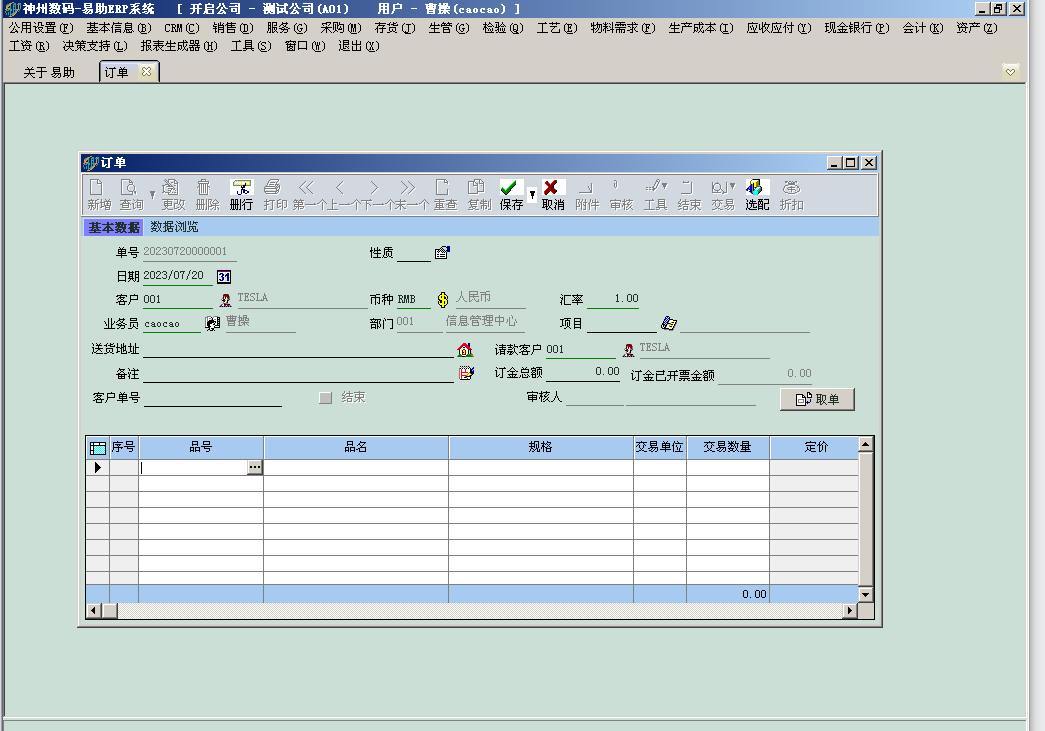This screenshot has width=1045, height=731.
Task: Click the 品名 column header
Action: tap(356, 447)
